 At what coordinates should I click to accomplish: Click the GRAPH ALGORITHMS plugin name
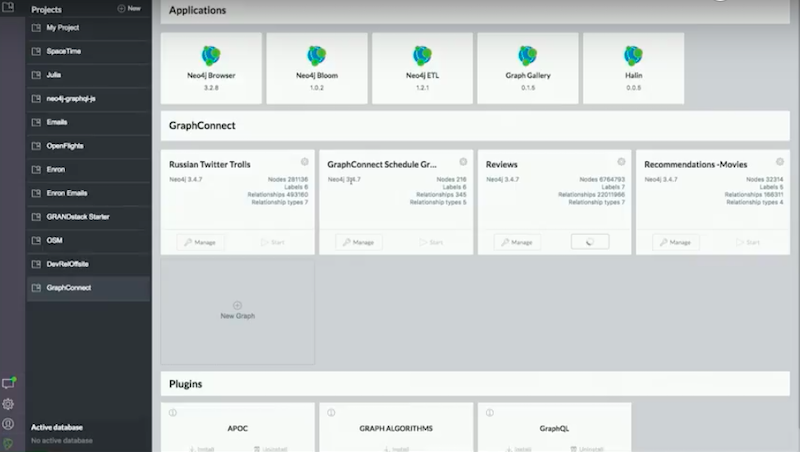tap(396, 429)
